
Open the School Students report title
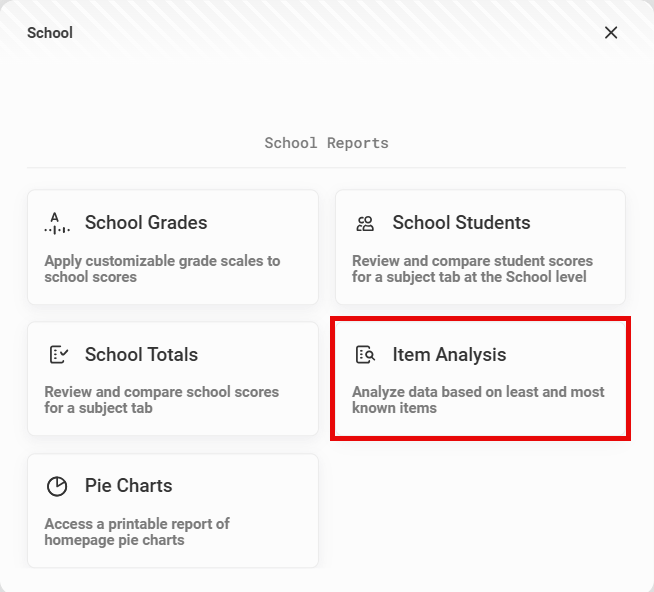461,222
